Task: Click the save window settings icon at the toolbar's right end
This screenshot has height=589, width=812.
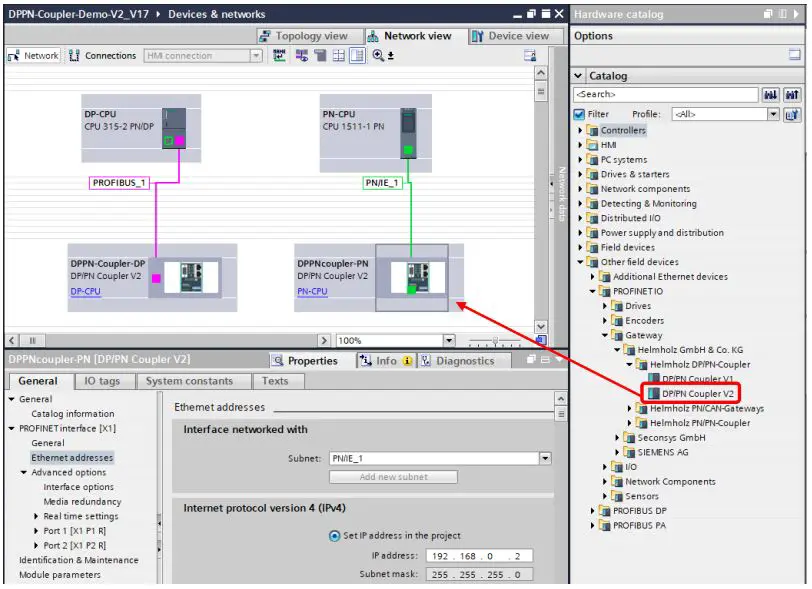Action: (x=530, y=55)
